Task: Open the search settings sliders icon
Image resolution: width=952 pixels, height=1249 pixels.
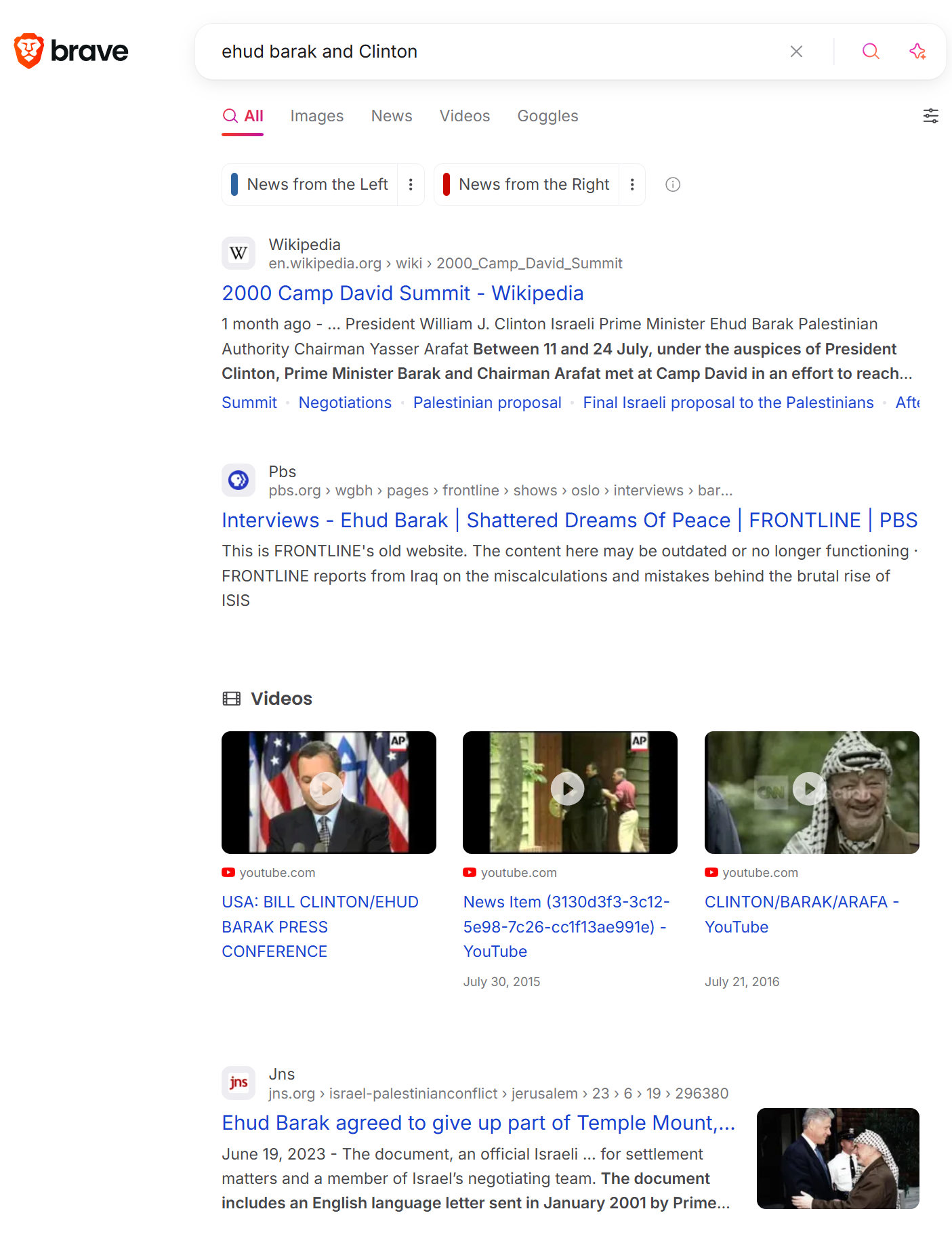Action: (931, 116)
